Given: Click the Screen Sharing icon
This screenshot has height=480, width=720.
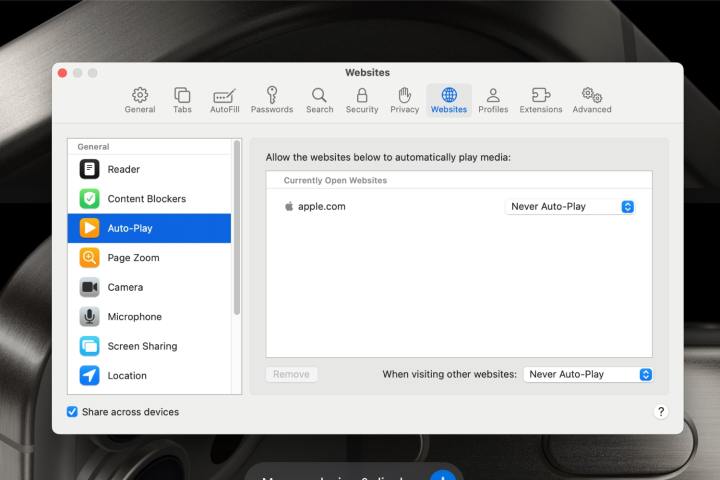Looking at the screenshot, I should pos(89,346).
